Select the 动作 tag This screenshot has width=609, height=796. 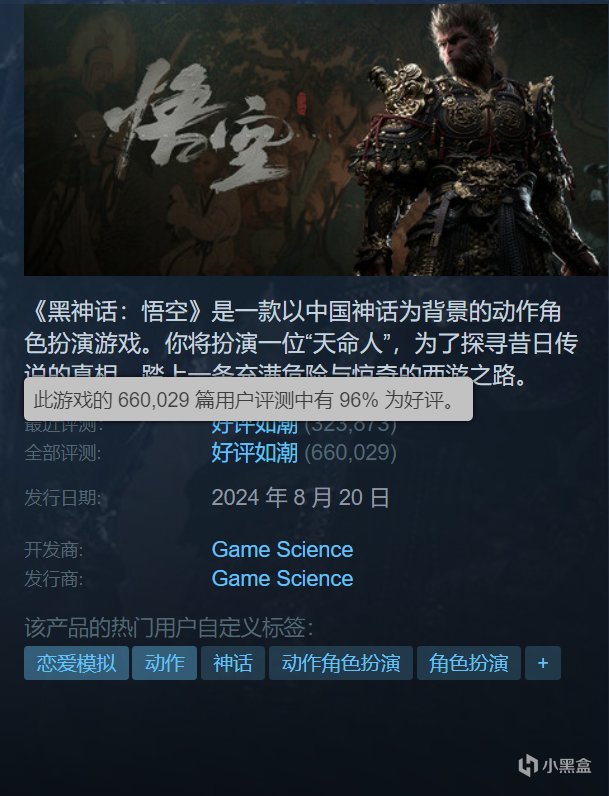164,663
